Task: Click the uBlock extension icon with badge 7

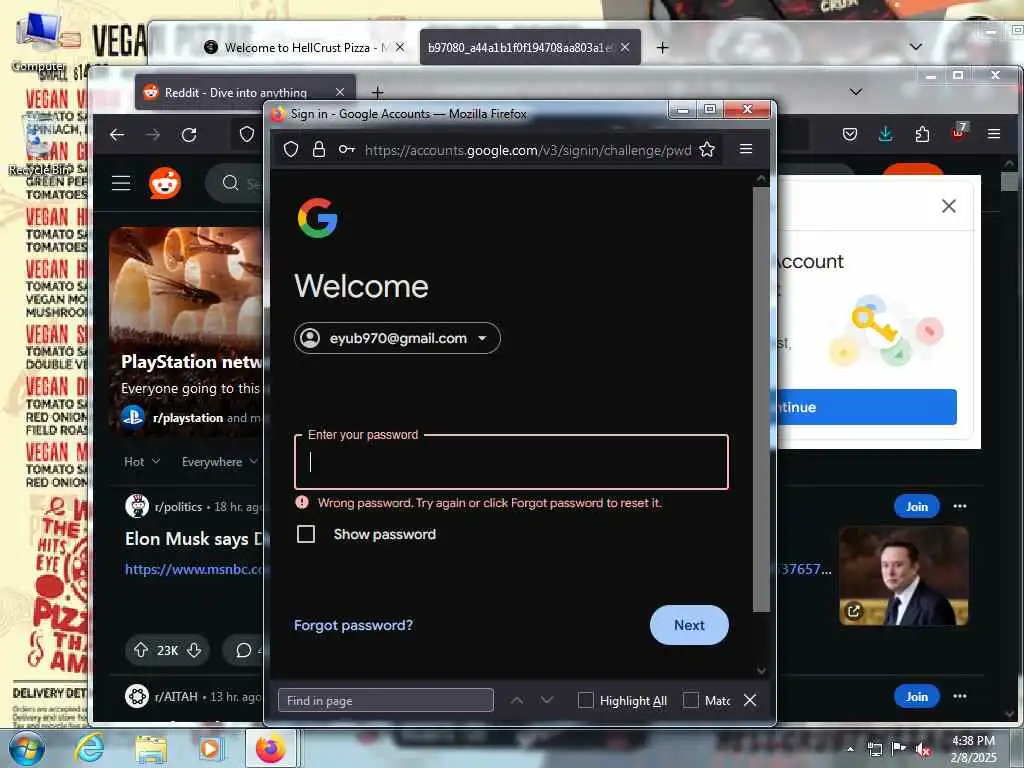Action: (x=959, y=132)
